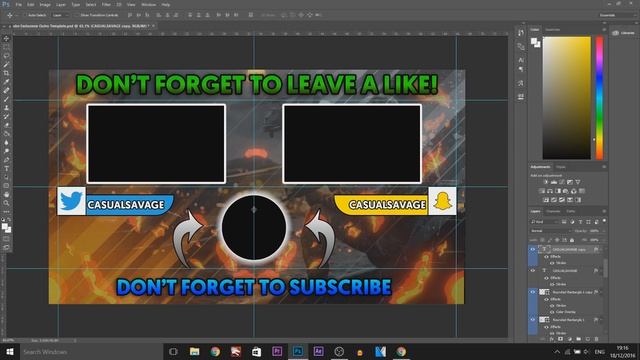Open the Window menu
Screen dimensions: 640x360
click(x=148, y=4)
